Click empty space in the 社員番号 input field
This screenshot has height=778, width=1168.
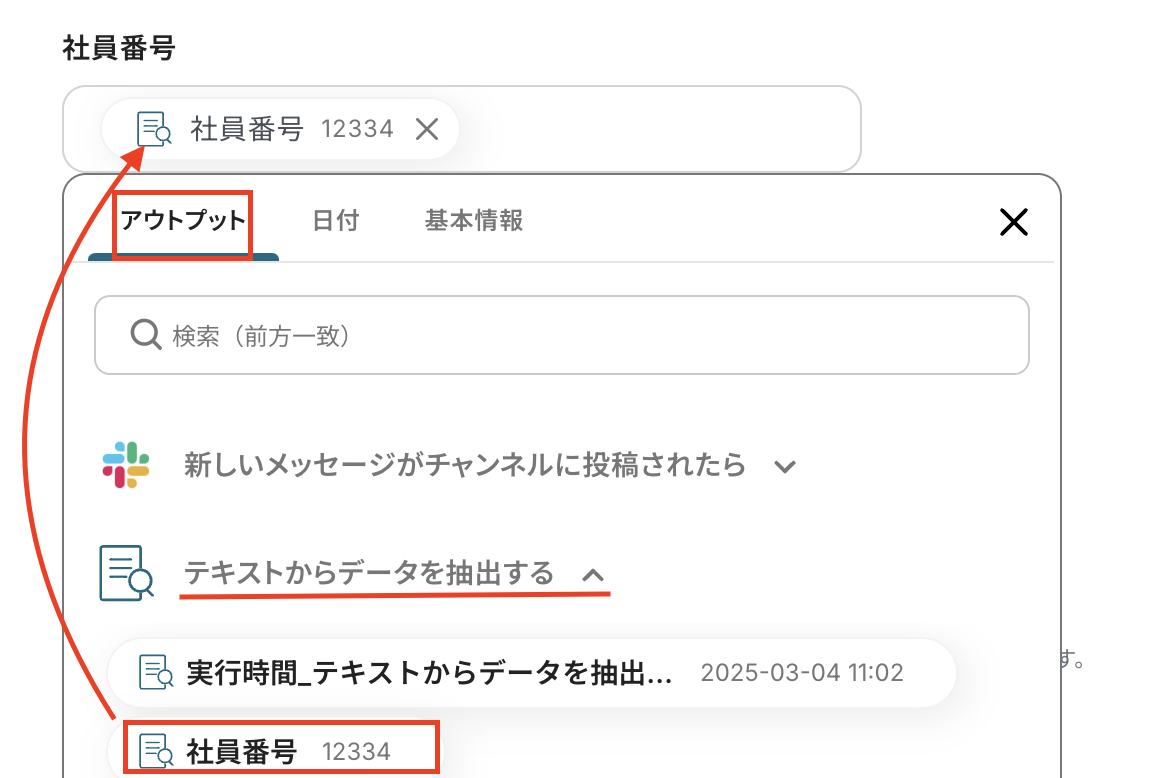coord(660,129)
